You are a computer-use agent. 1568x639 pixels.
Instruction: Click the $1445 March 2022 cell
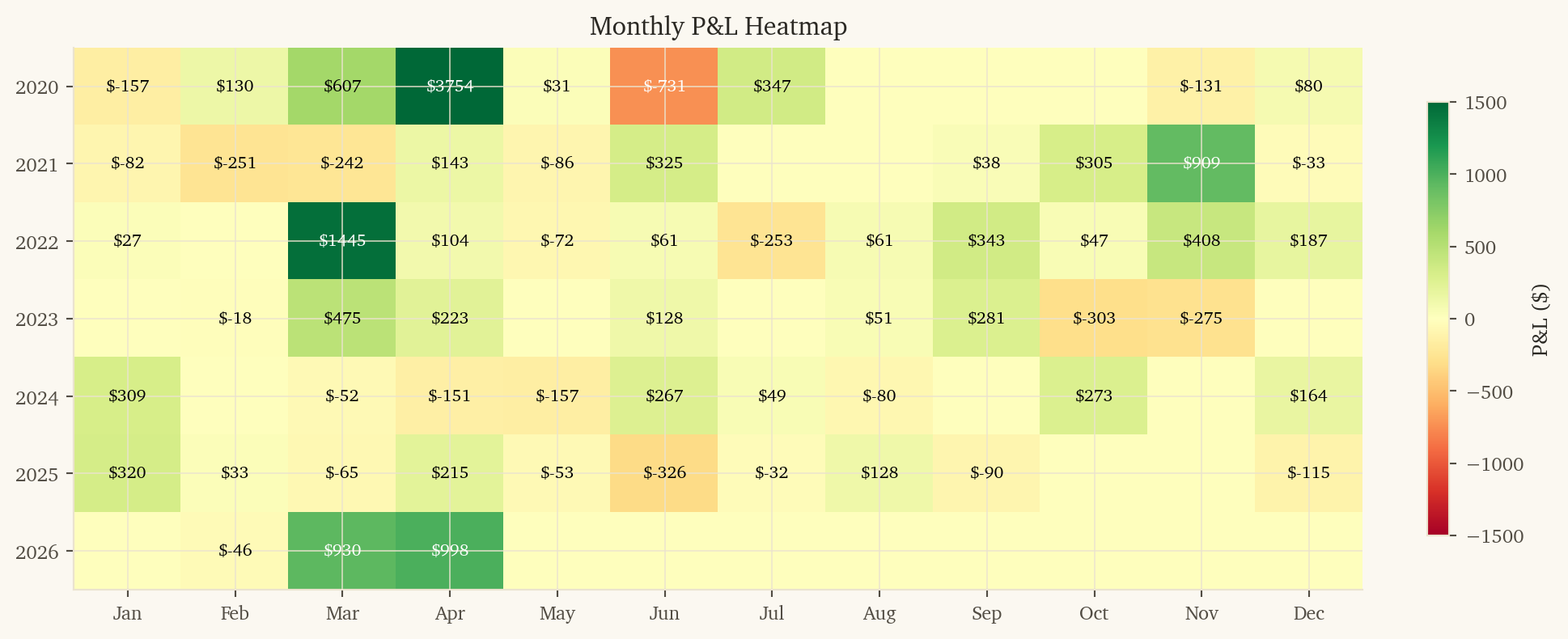pyautogui.click(x=342, y=241)
